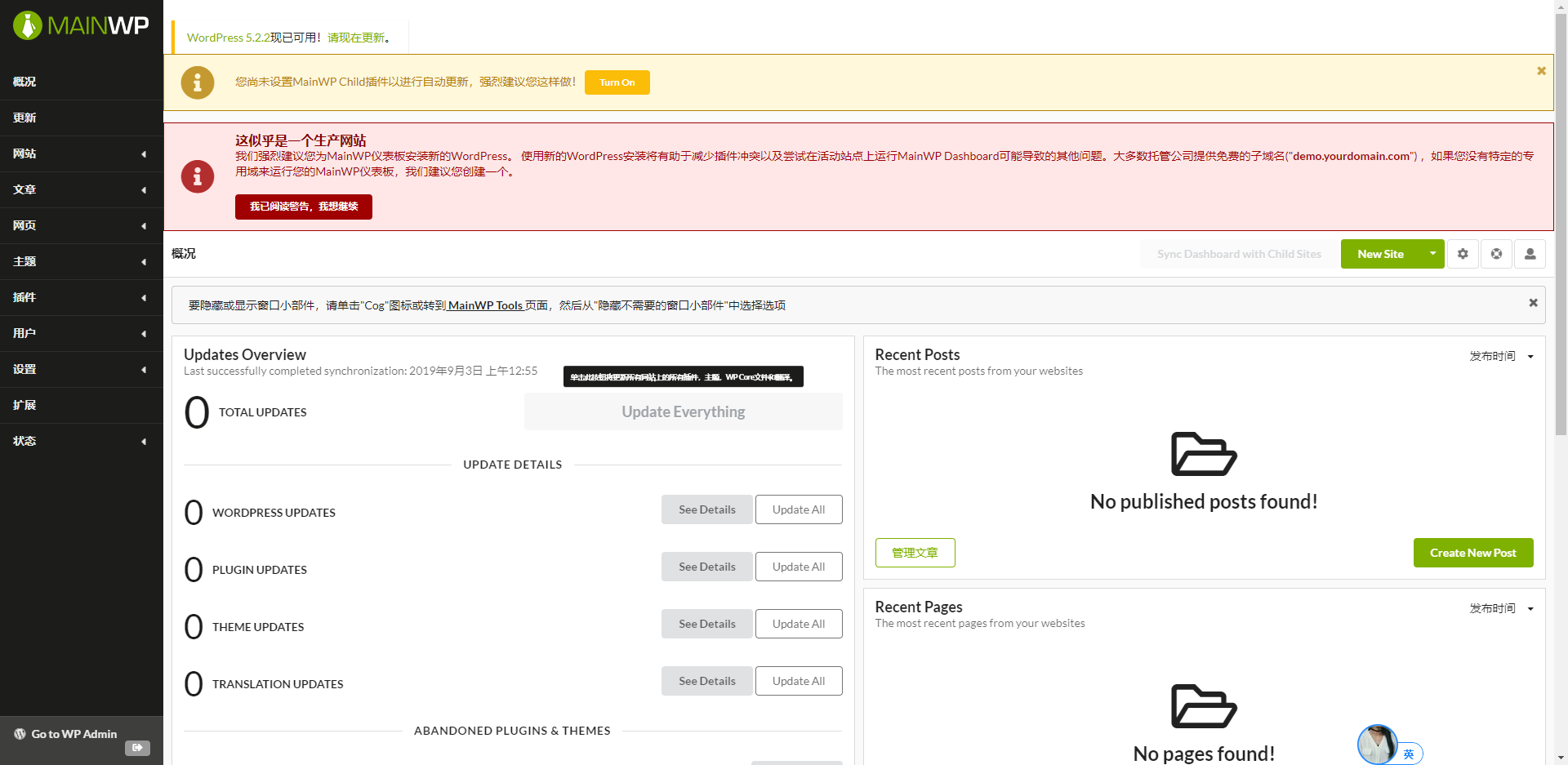Click the New Site button

pyautogui.click(x=1380, y=254)
